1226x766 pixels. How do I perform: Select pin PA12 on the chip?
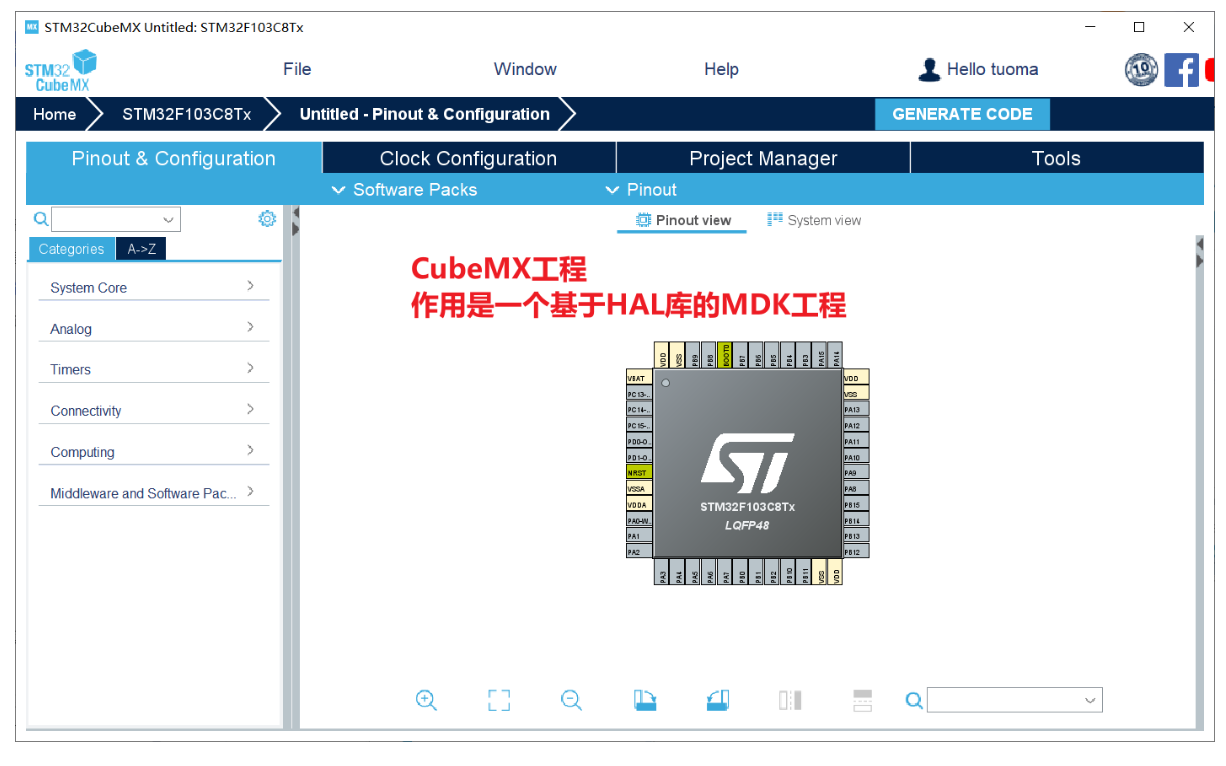coord(856,425)
